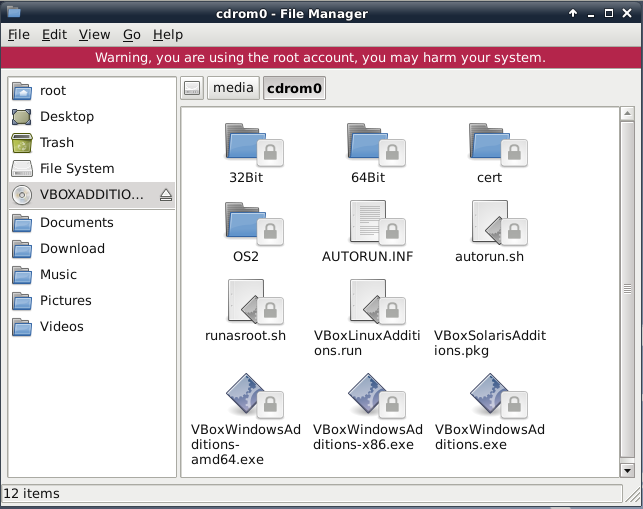
Task: Go to the media path button
Action: 233,88
